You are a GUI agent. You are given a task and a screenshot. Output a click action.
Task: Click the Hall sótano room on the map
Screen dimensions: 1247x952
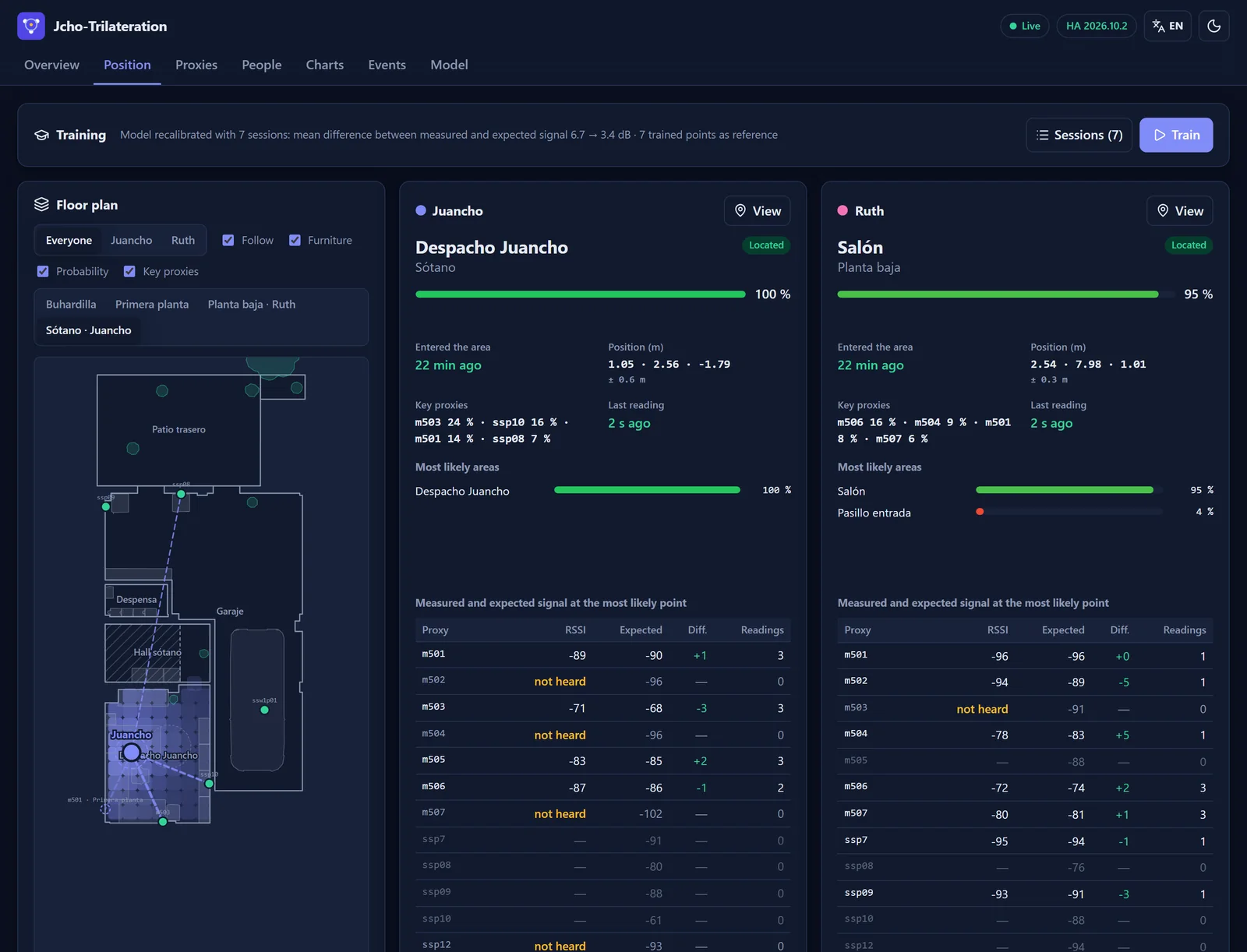click(x=157, y=652)
